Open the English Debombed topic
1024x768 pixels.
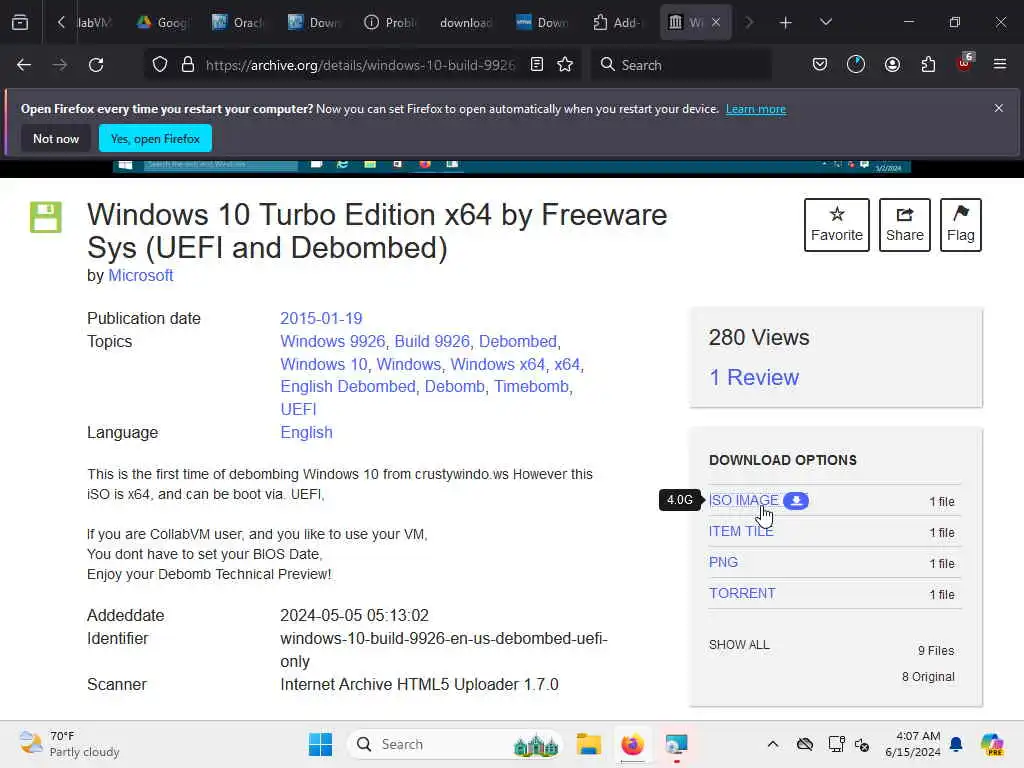point(348,387)
